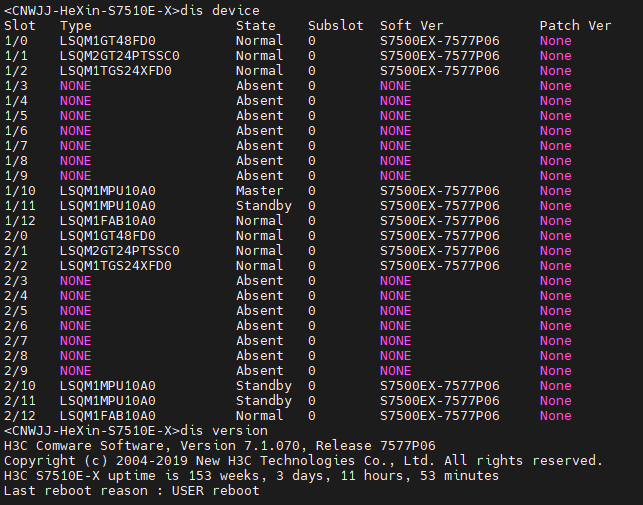Click the uptime line for H3C S7510E-X

click(x=252, y=476)
